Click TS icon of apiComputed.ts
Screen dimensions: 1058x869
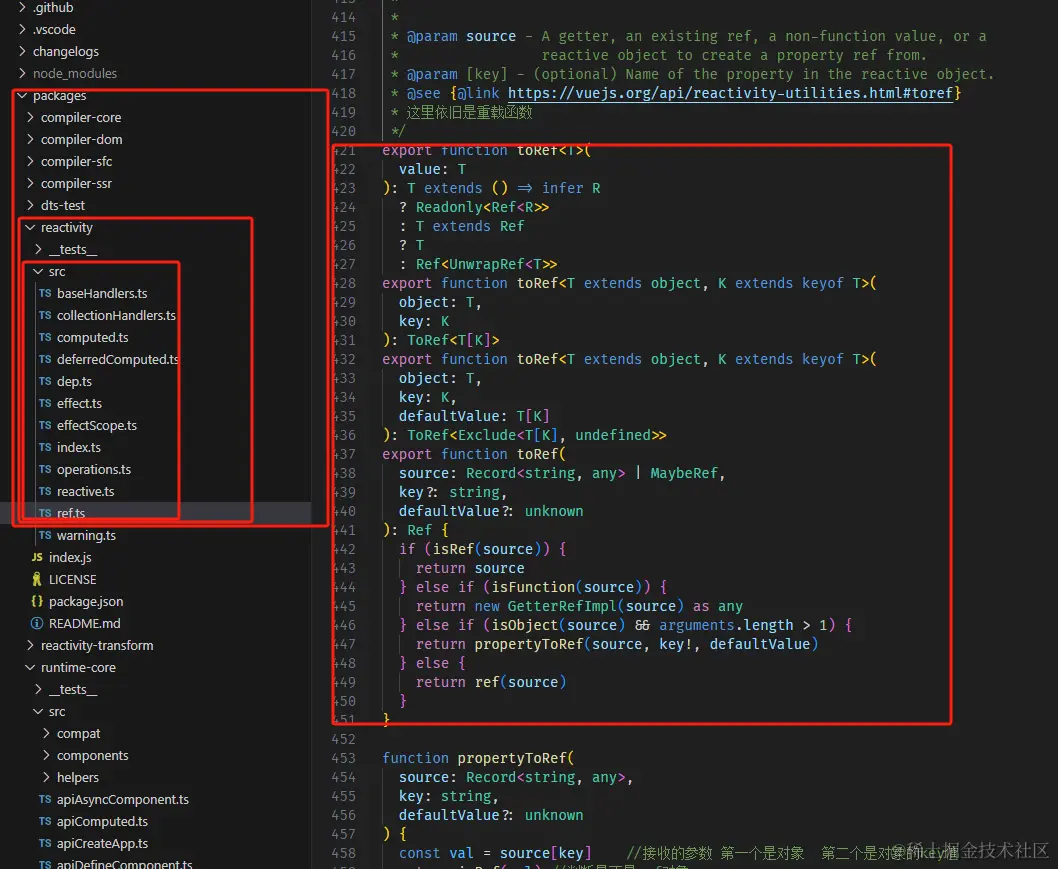tap(45, 821)
